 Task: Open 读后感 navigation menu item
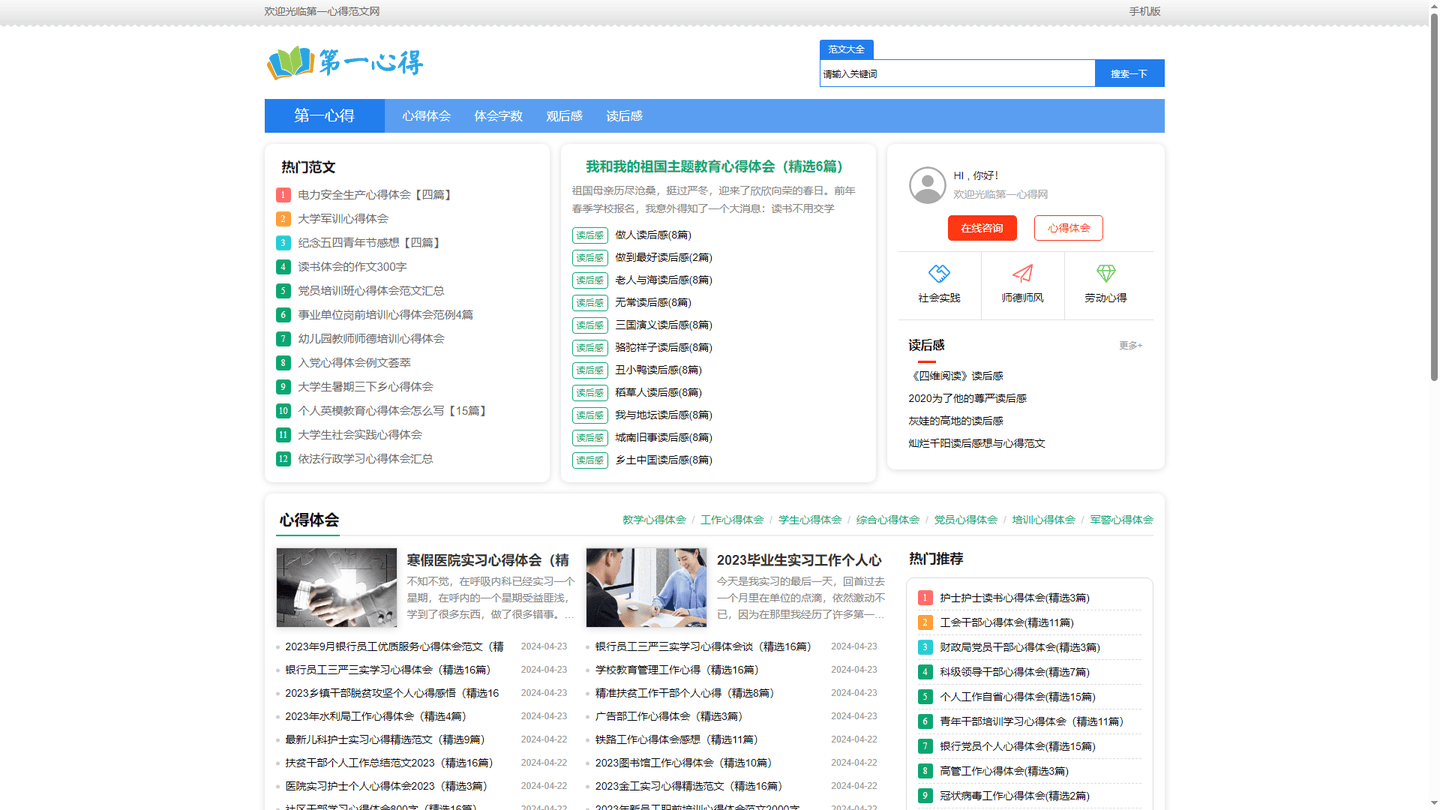624,116
